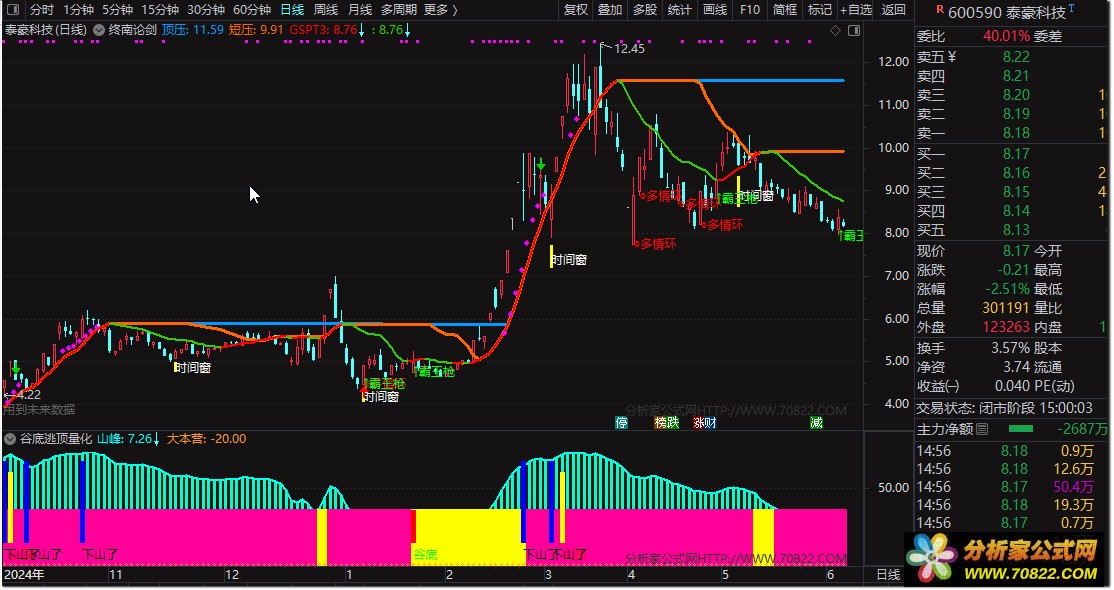Switch to 30分钟 period
The image size is (1114, 590).
(206, 10)
